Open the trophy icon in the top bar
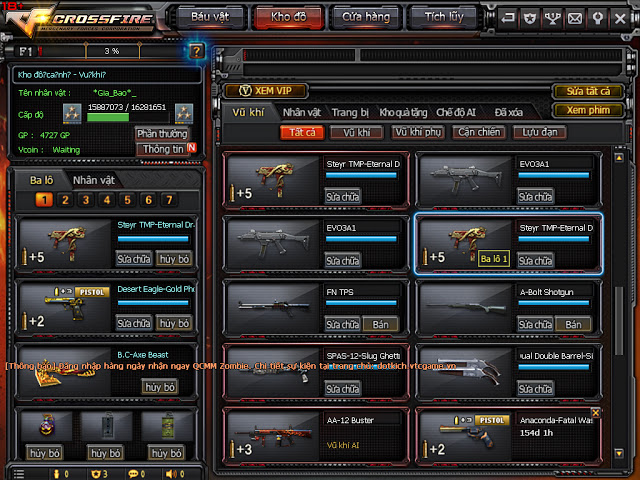Screen dimensions: 640x480 (552, 18)
